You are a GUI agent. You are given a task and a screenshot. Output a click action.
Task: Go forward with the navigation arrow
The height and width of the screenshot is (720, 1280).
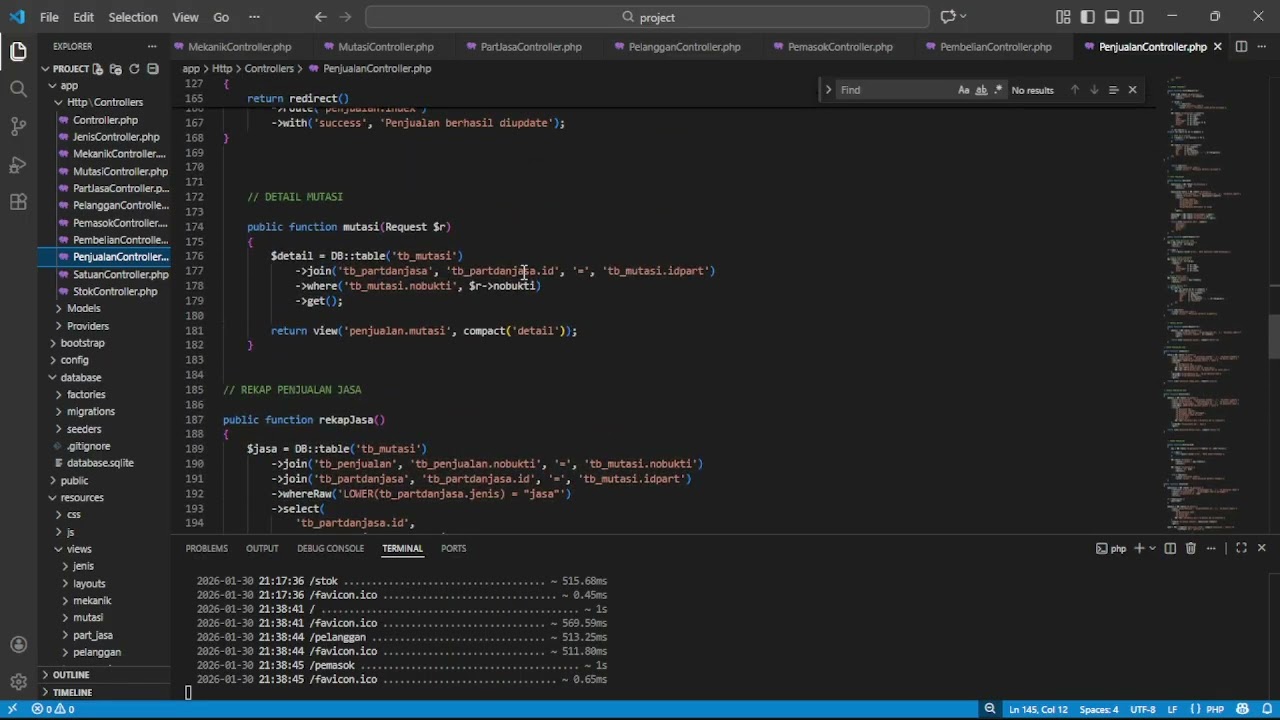pos(348,17)
